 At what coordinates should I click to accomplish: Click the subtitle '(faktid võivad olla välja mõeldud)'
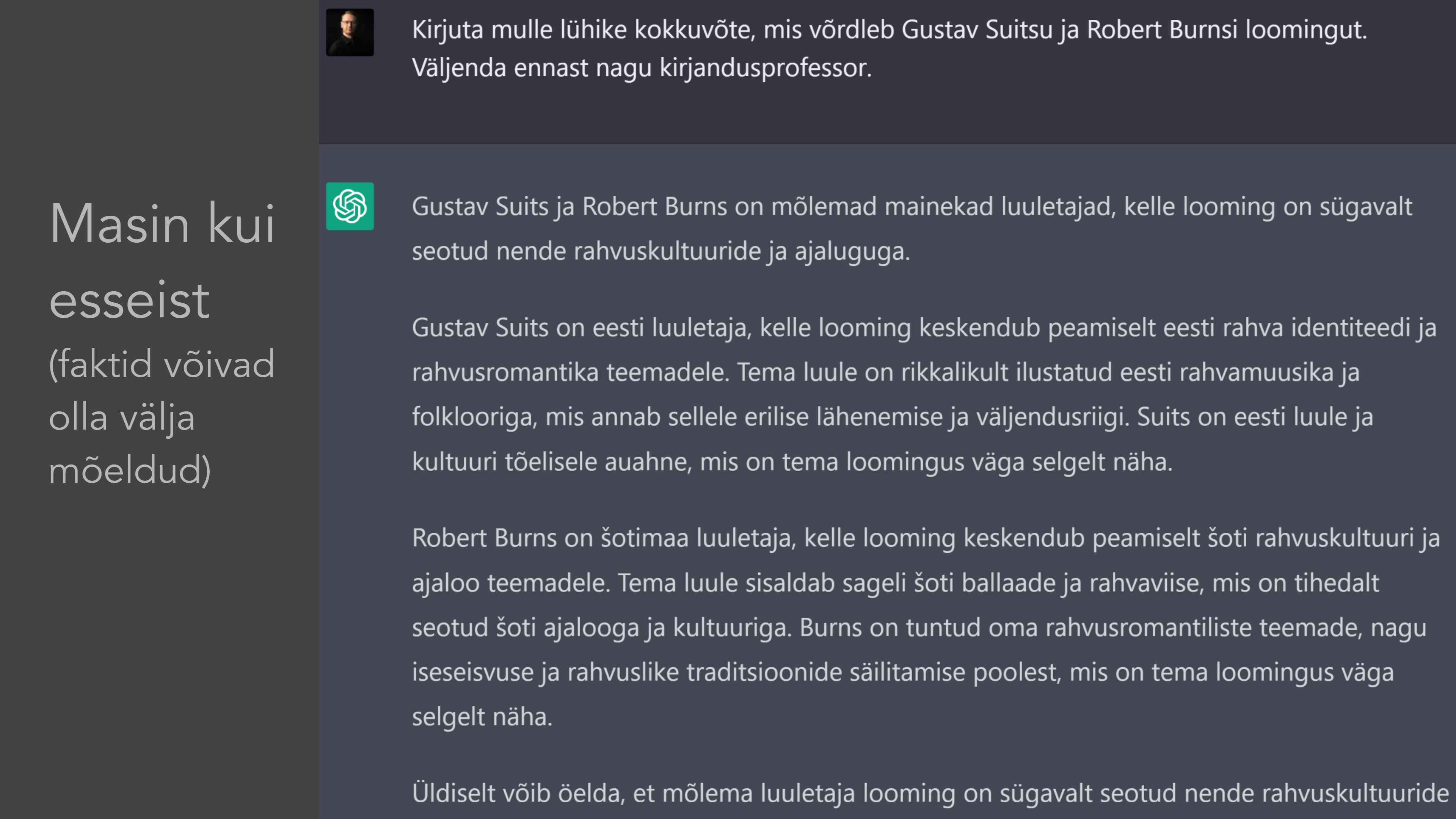[162, 417]
